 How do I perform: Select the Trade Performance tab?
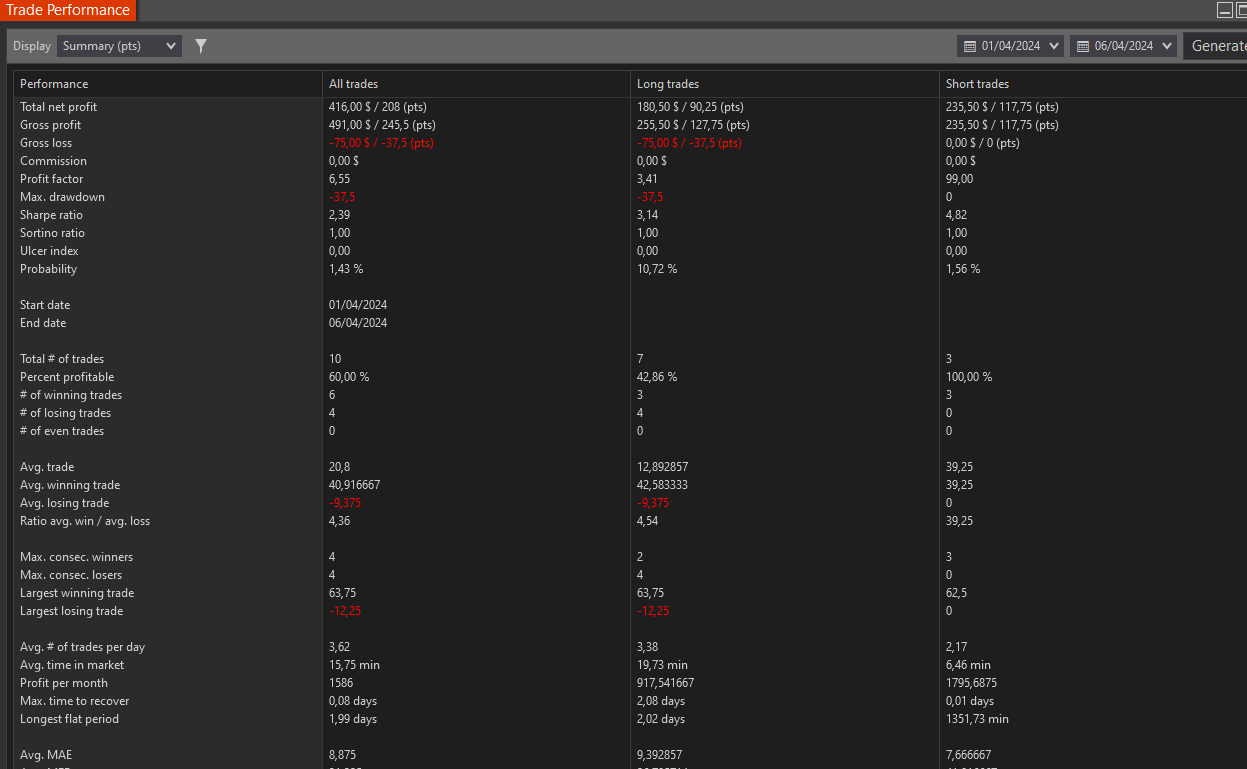68,10
